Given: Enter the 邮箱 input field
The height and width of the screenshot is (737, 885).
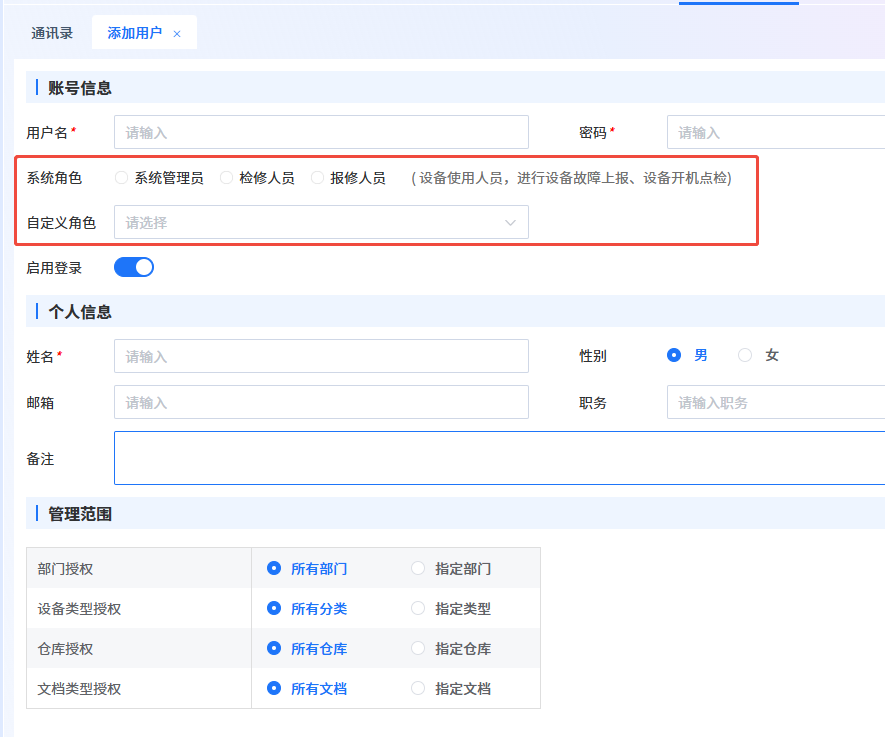Looking at the screenshot, I should pos(321,402).
